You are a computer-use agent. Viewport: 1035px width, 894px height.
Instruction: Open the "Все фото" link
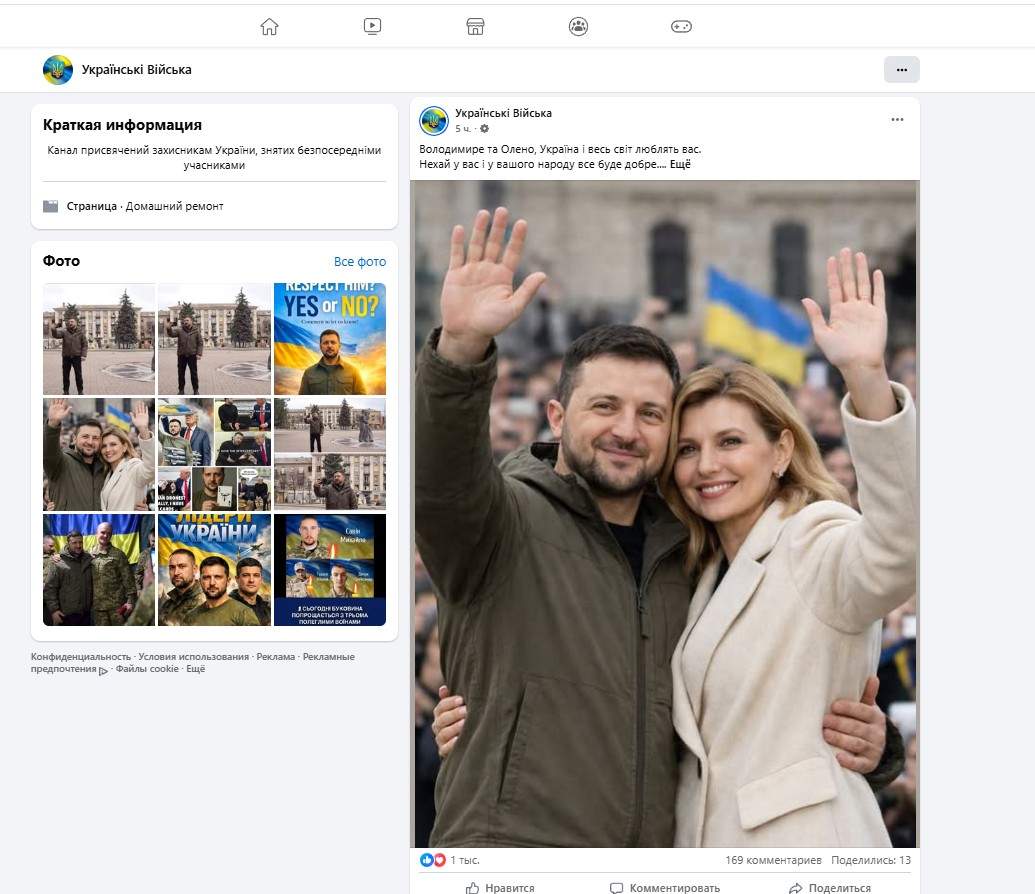click(x=359, y=262)
